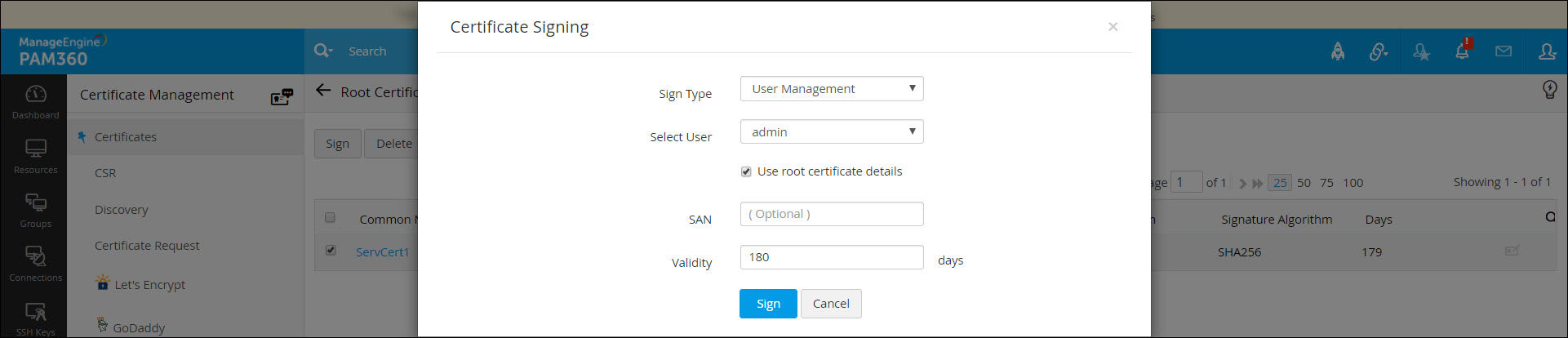Click the Validity days input field
Image resolution: width=1568 pixels, height=338 pixels.
coord(831,257)
